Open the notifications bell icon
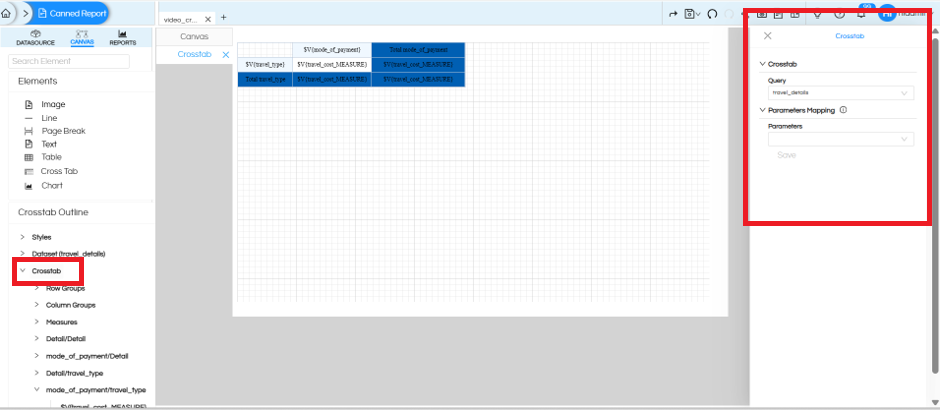Screen dimensions: 943x410 (861, 14)
